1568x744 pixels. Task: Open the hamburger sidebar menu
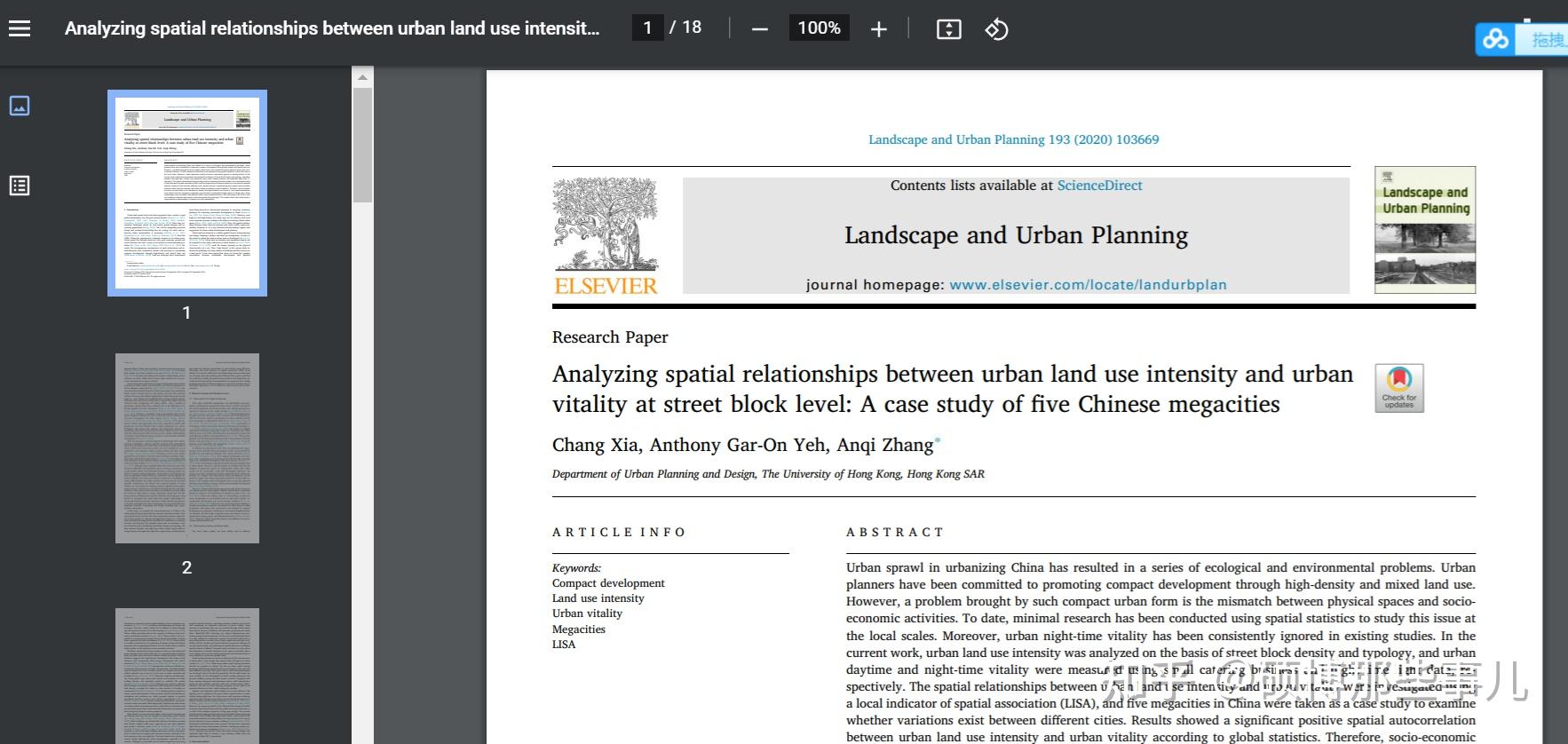click(x=20, y=28)
